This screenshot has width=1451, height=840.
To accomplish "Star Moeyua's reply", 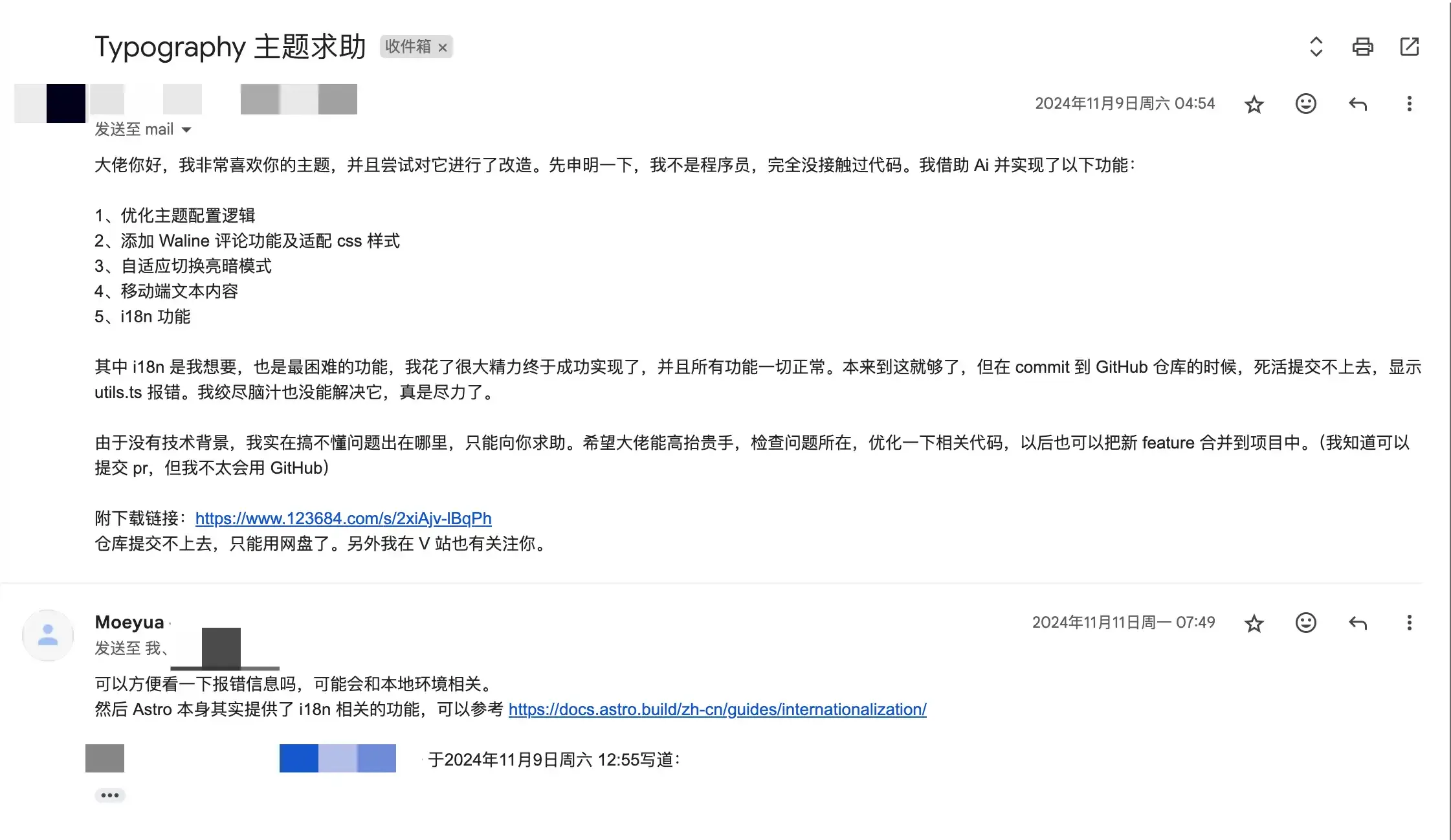I will [x=1254, y=623].
